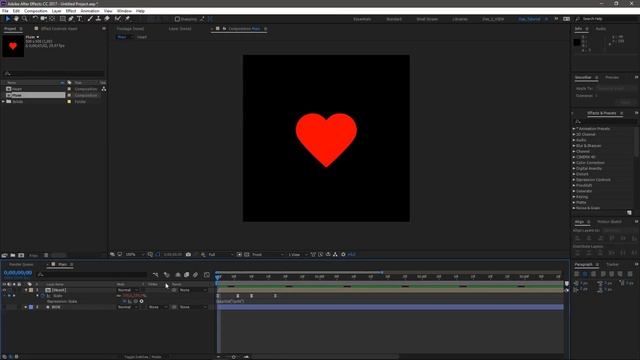Image resolution: width=640 pixels, height=360 pixels.
Task: Select the Horizontal Type tool
Action: point(80,19)
